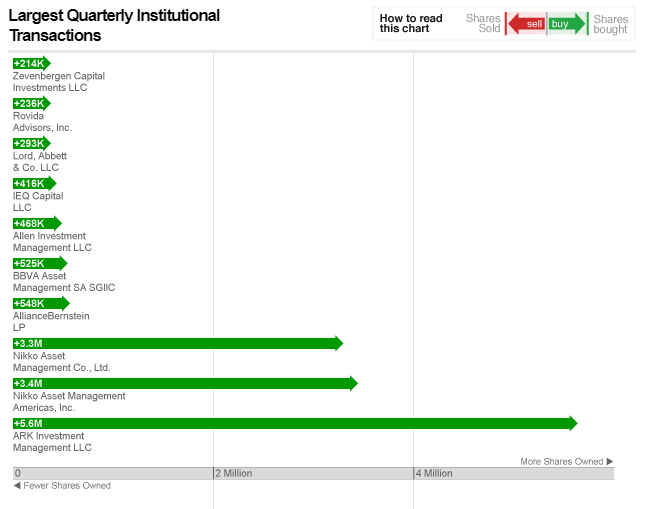Click the +416K IEQ Capital buy arrow
The image size is (645, 509).
click(x=35, y=183)
